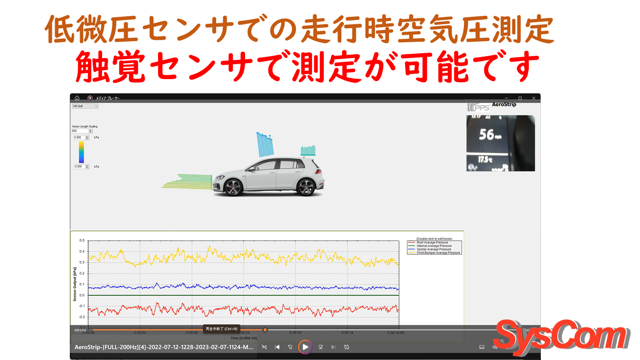Click the mini player icon in control bar
Image resolution: width=640 pixels, height=360 pixels.
pyautogui.click(x=482, y=347)
